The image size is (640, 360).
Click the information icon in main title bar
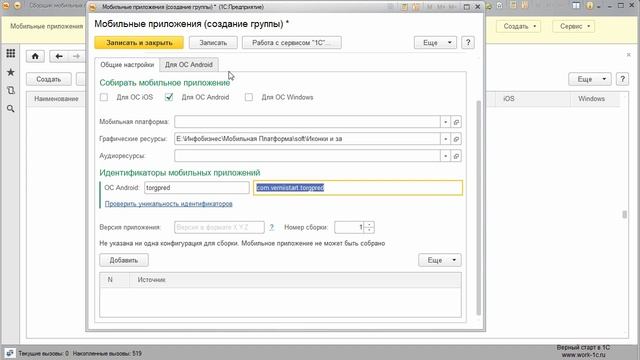tap(589, 6)
